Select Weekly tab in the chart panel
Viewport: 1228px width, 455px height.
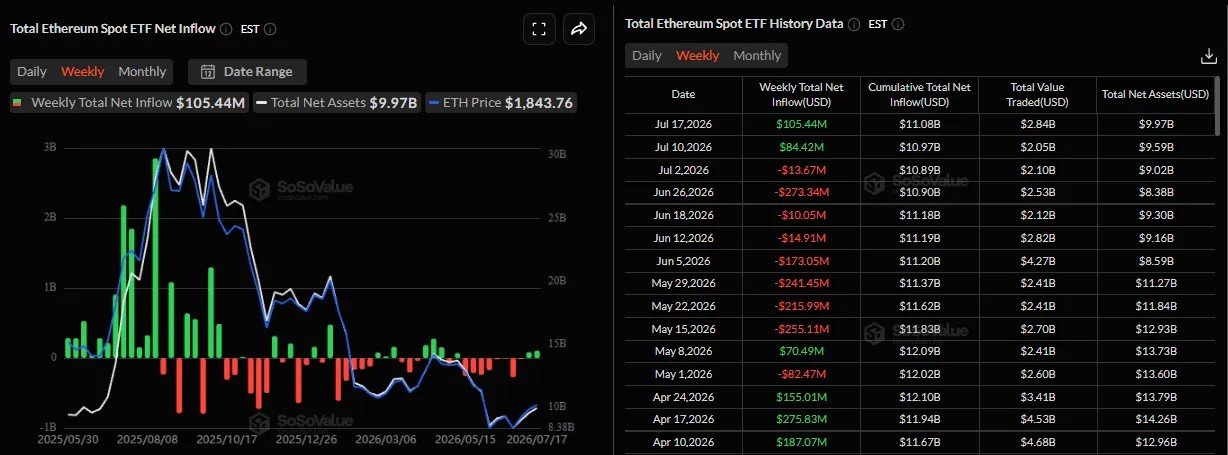coord(82,71)
